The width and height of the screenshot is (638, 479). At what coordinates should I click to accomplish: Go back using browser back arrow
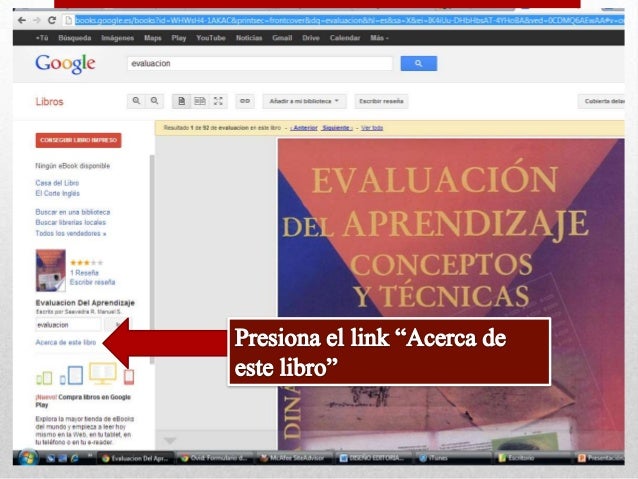(x=22, y=20)
